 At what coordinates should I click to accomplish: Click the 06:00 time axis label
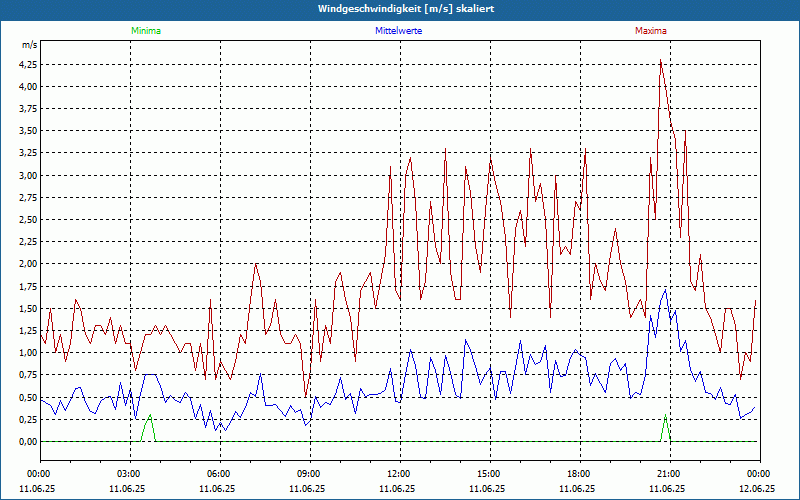(x=220, y=474)
